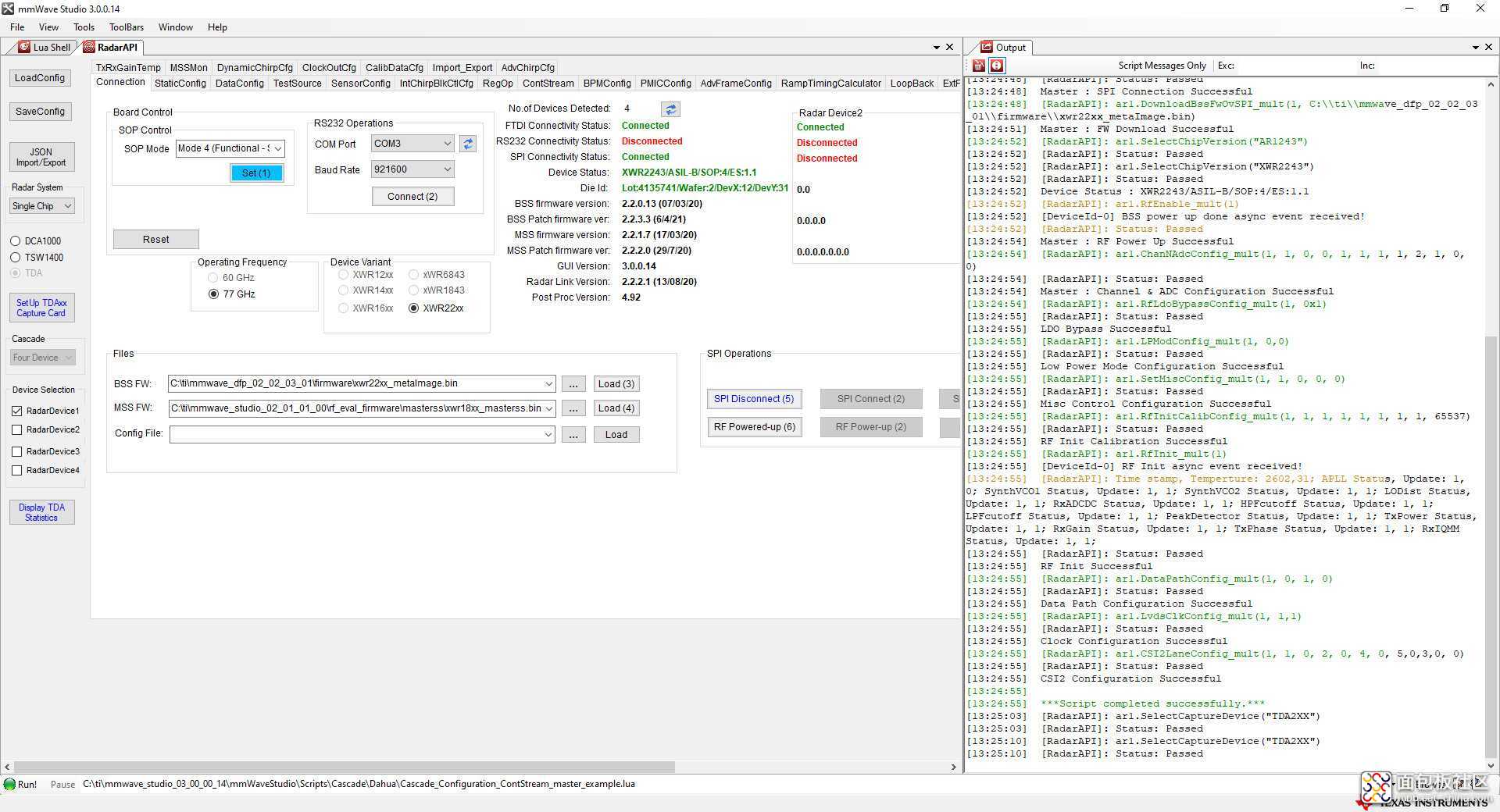Viewport: 1500px width, 812px height.
Task: Close the RadarAPI document panel
Action: (950, 47)
